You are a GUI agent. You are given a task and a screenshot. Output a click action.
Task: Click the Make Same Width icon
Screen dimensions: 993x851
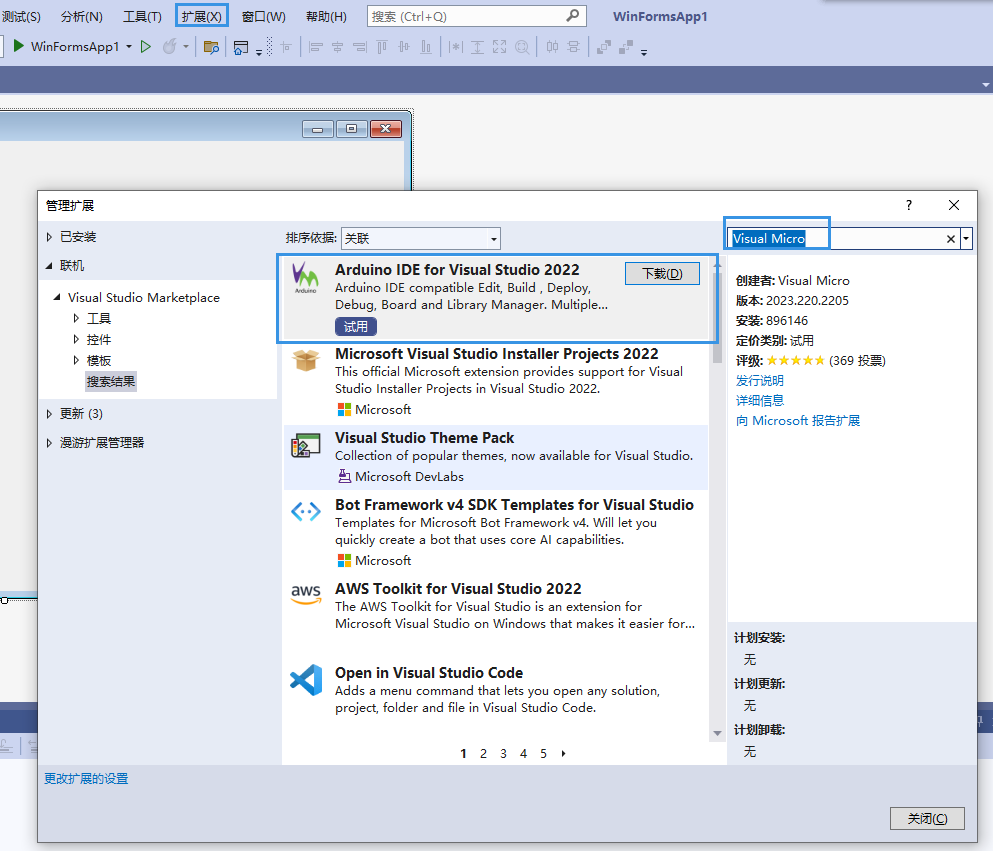(455, 47)
